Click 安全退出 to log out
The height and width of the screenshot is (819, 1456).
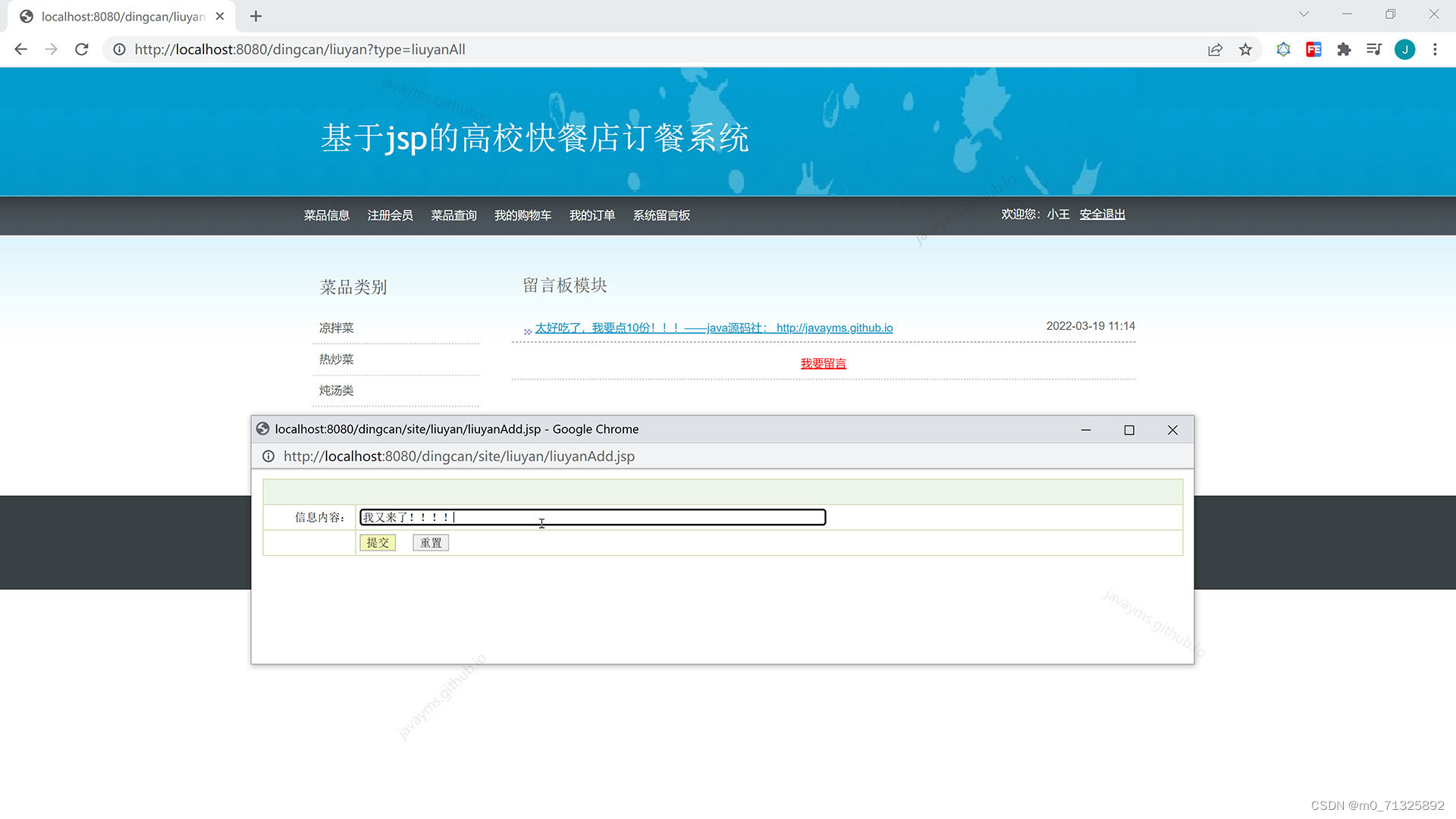(1102, 214)
